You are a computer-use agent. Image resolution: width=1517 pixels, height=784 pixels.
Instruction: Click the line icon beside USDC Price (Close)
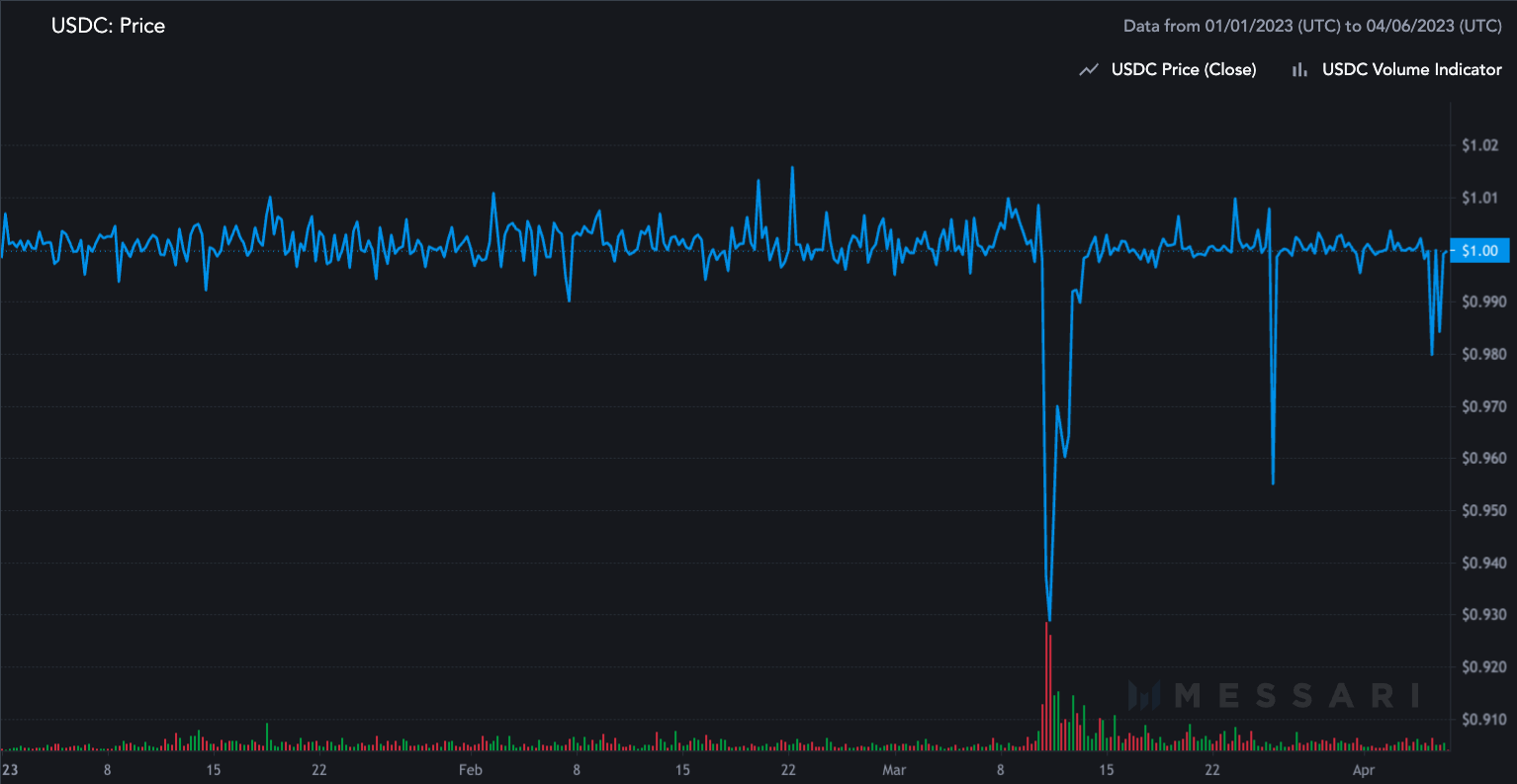point(1089,70)
